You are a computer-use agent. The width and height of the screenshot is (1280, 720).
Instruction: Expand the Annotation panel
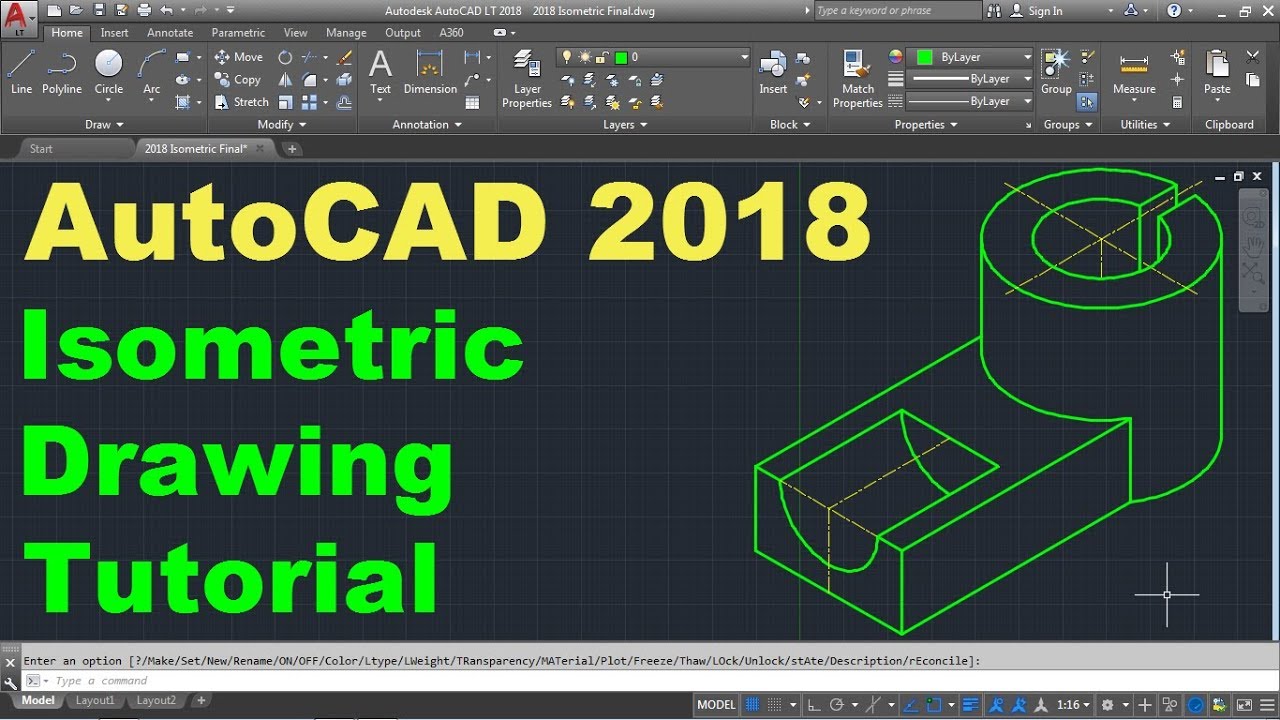tap(427, 125)
